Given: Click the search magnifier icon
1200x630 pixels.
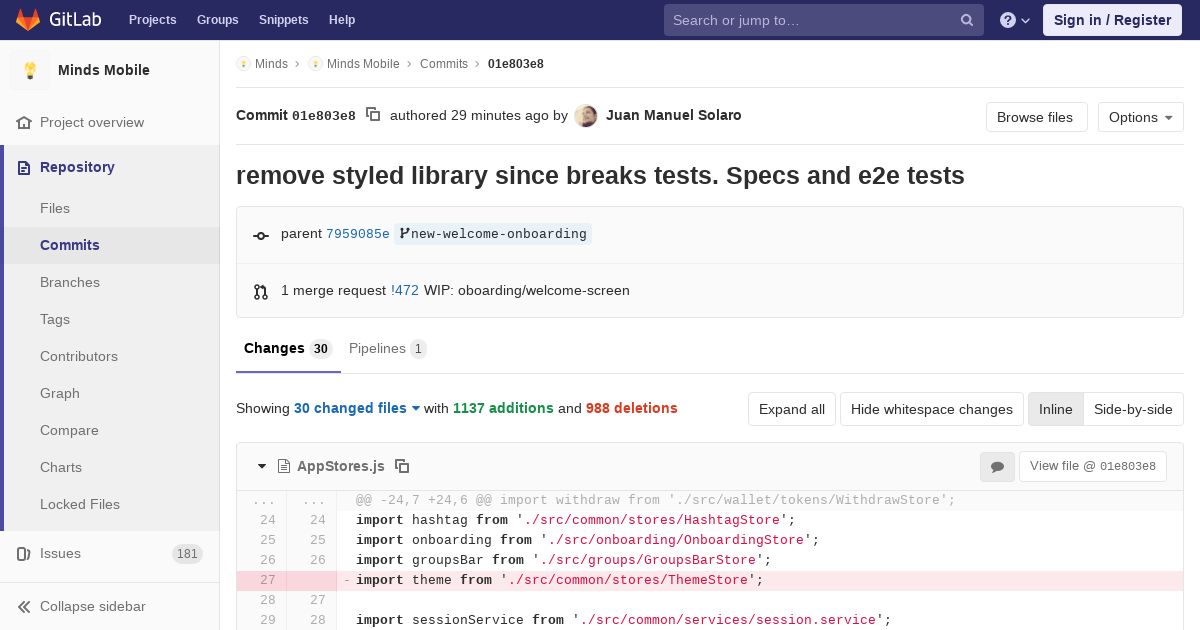Looking at the screenshot, I should [967, 20].
